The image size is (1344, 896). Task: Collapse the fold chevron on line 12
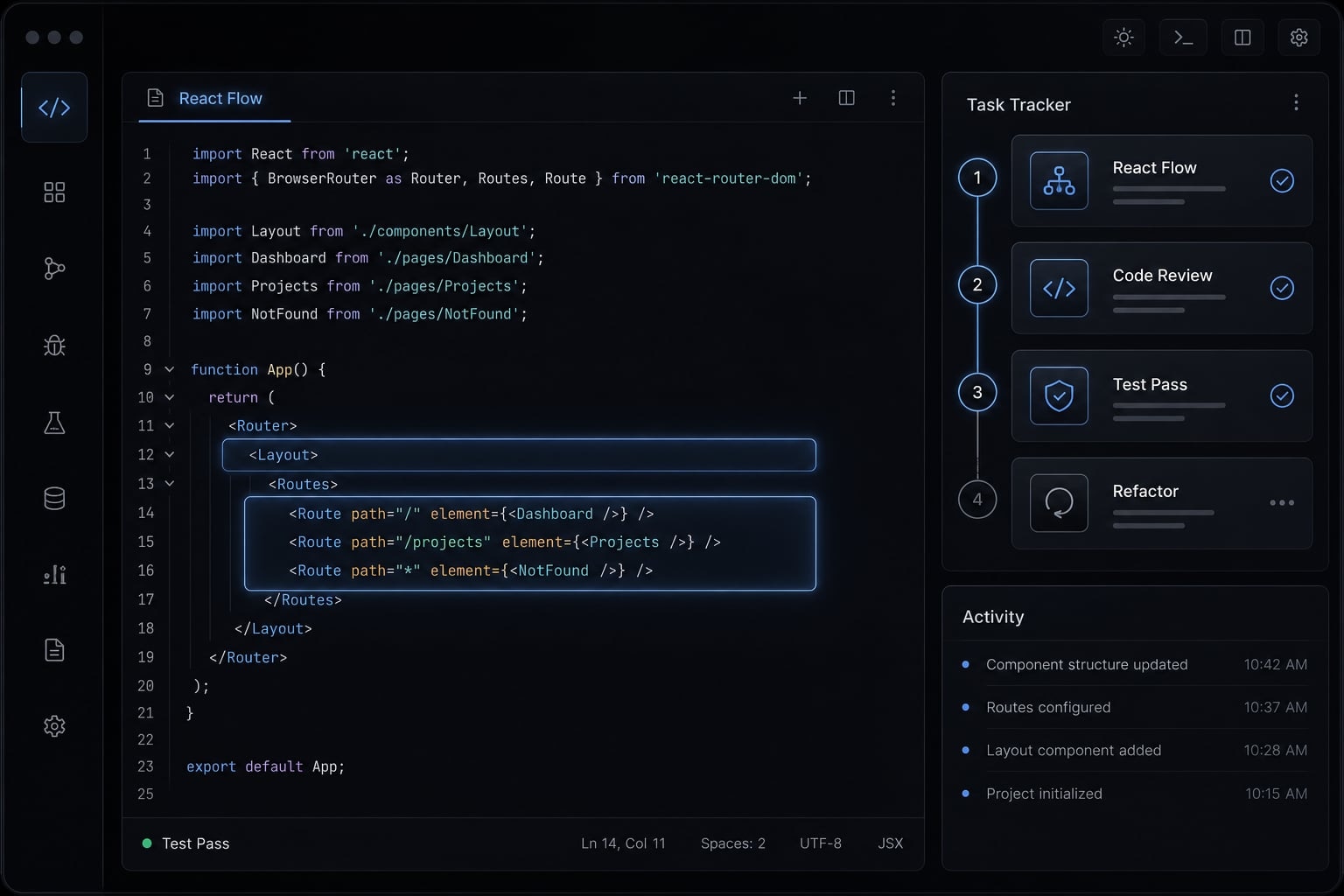tap(170, 455)
